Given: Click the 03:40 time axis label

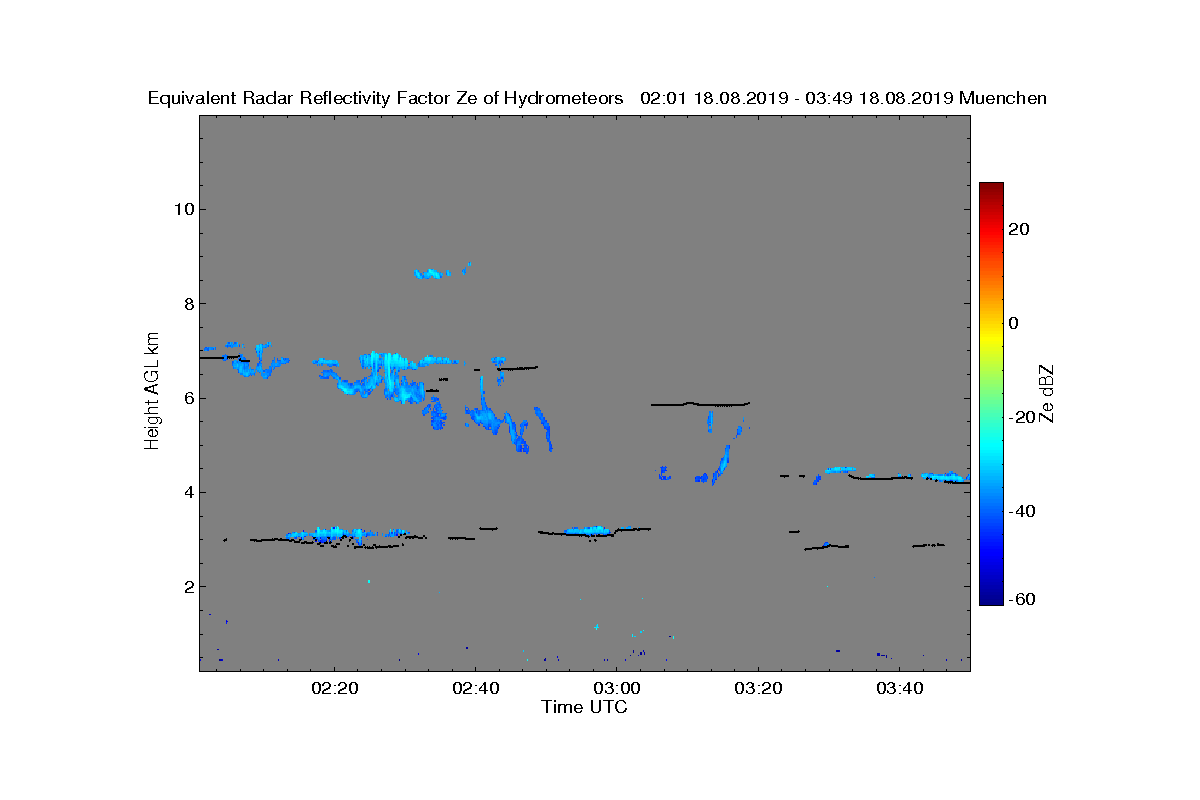Looking at the screenshot, I should 900,689.
